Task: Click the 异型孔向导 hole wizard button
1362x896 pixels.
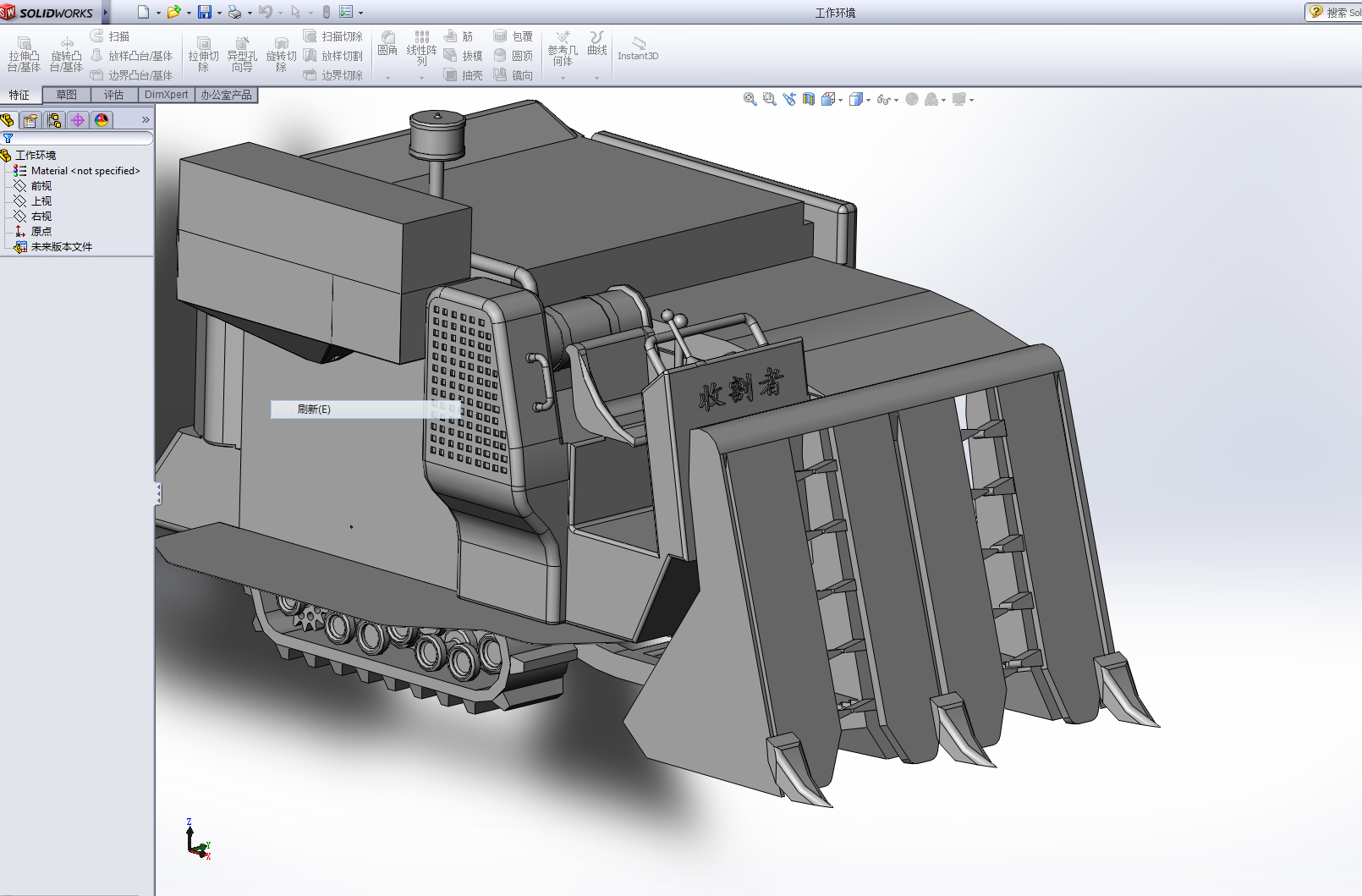Action: [x=242, y=54]
